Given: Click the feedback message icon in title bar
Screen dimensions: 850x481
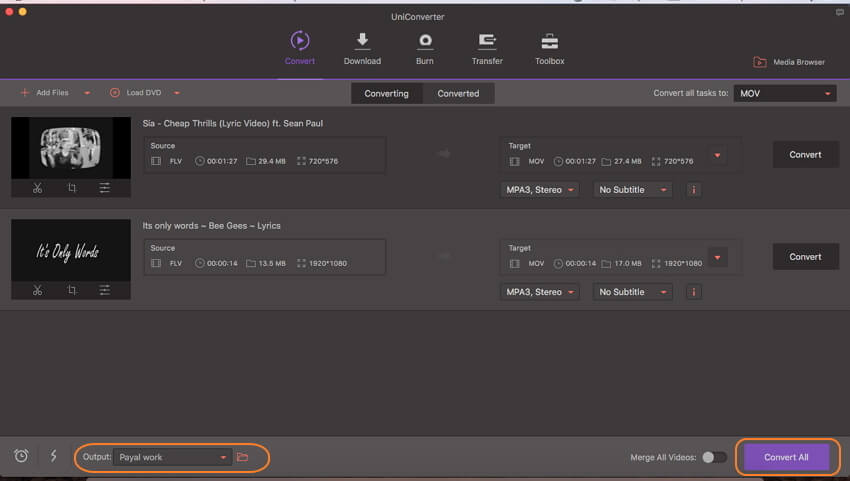Looking at the screenshot, I should (x=840, y=12).
